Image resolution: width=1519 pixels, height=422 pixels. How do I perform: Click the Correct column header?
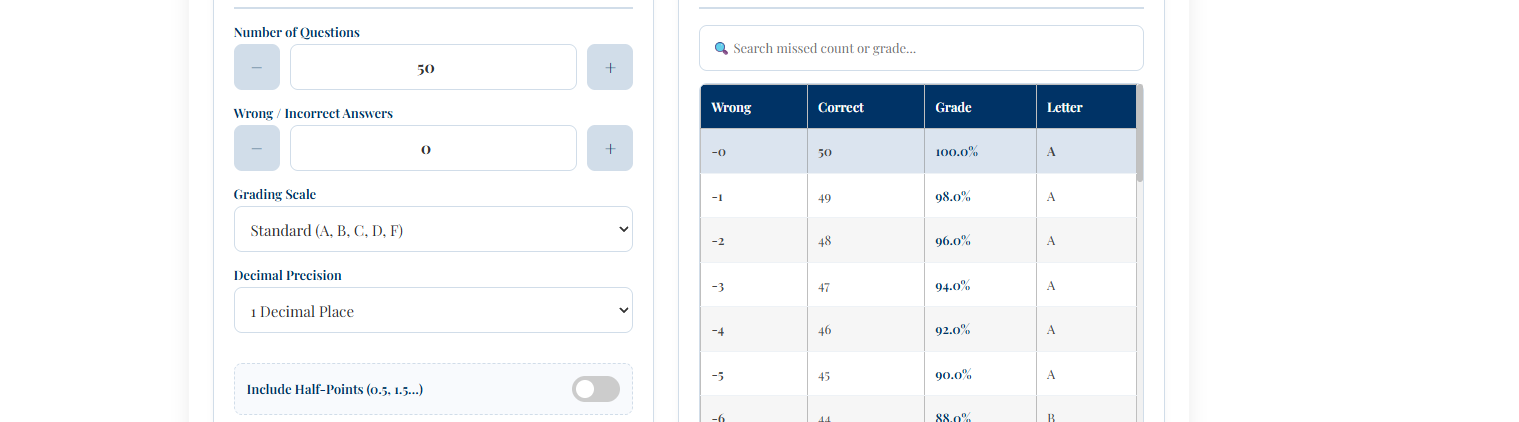pyautogui.click(x=866, y=107)
